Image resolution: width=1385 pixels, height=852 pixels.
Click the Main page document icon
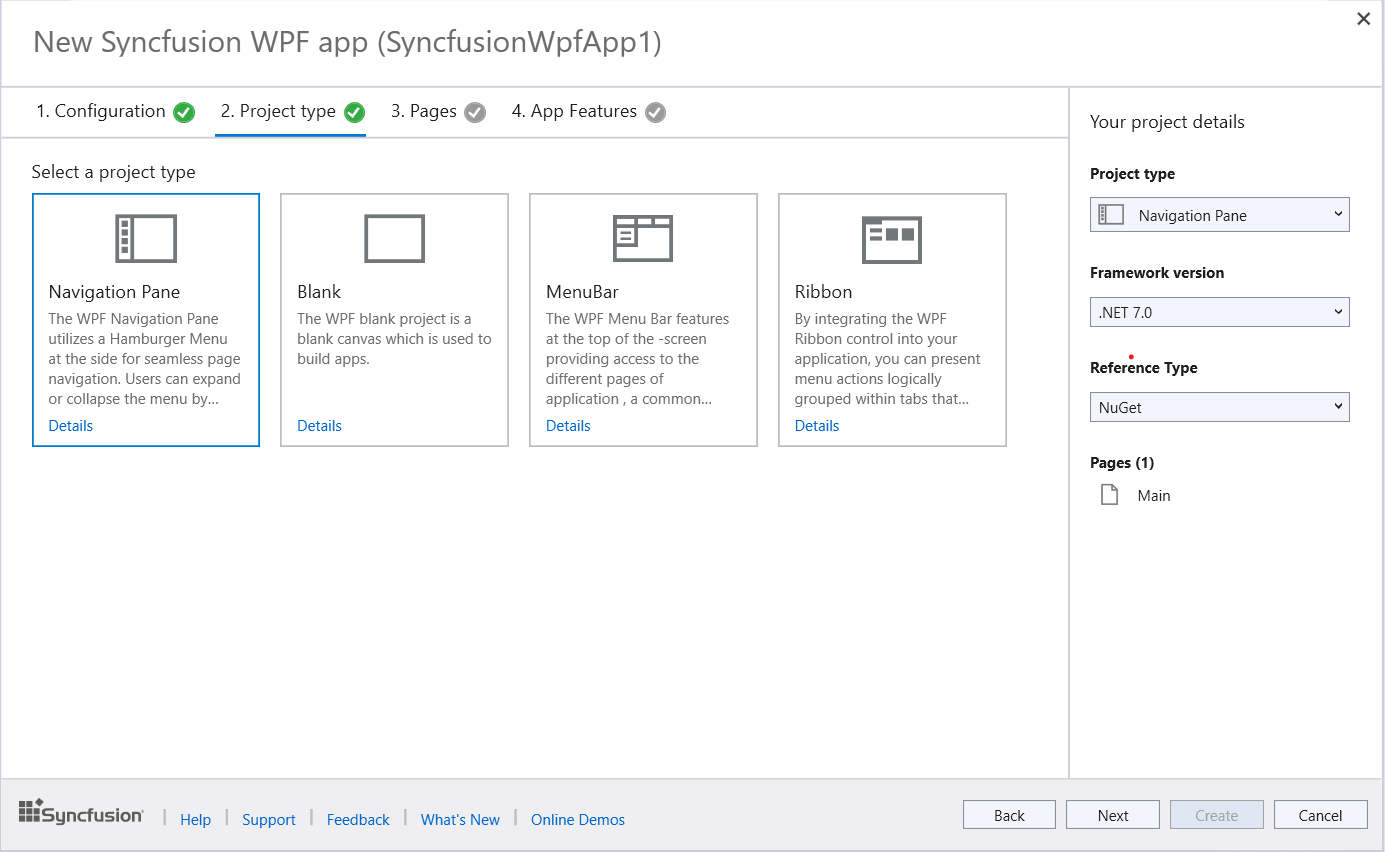coord(1109,495)
